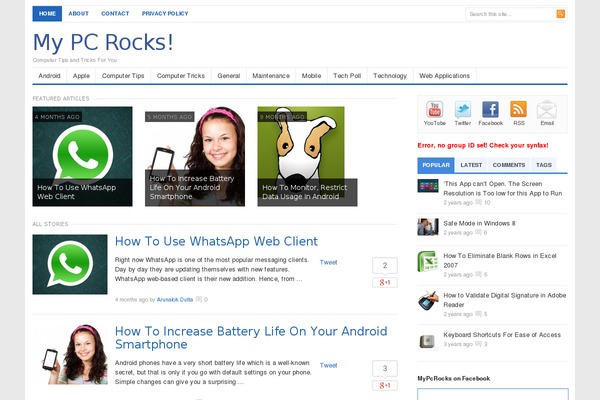Screen dimensions: 600x400
Task: Open the HOME menu item
Action: 47,14
